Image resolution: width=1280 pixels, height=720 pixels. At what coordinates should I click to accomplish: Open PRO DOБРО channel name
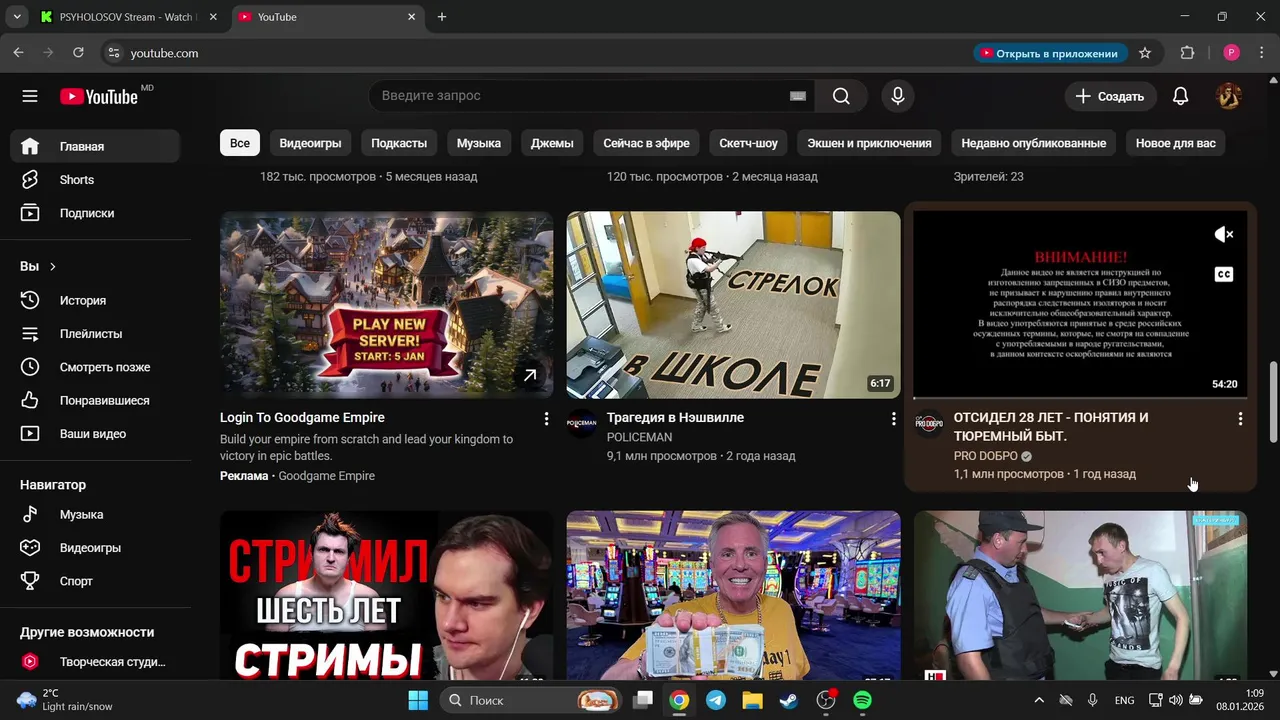pos(985,456)
